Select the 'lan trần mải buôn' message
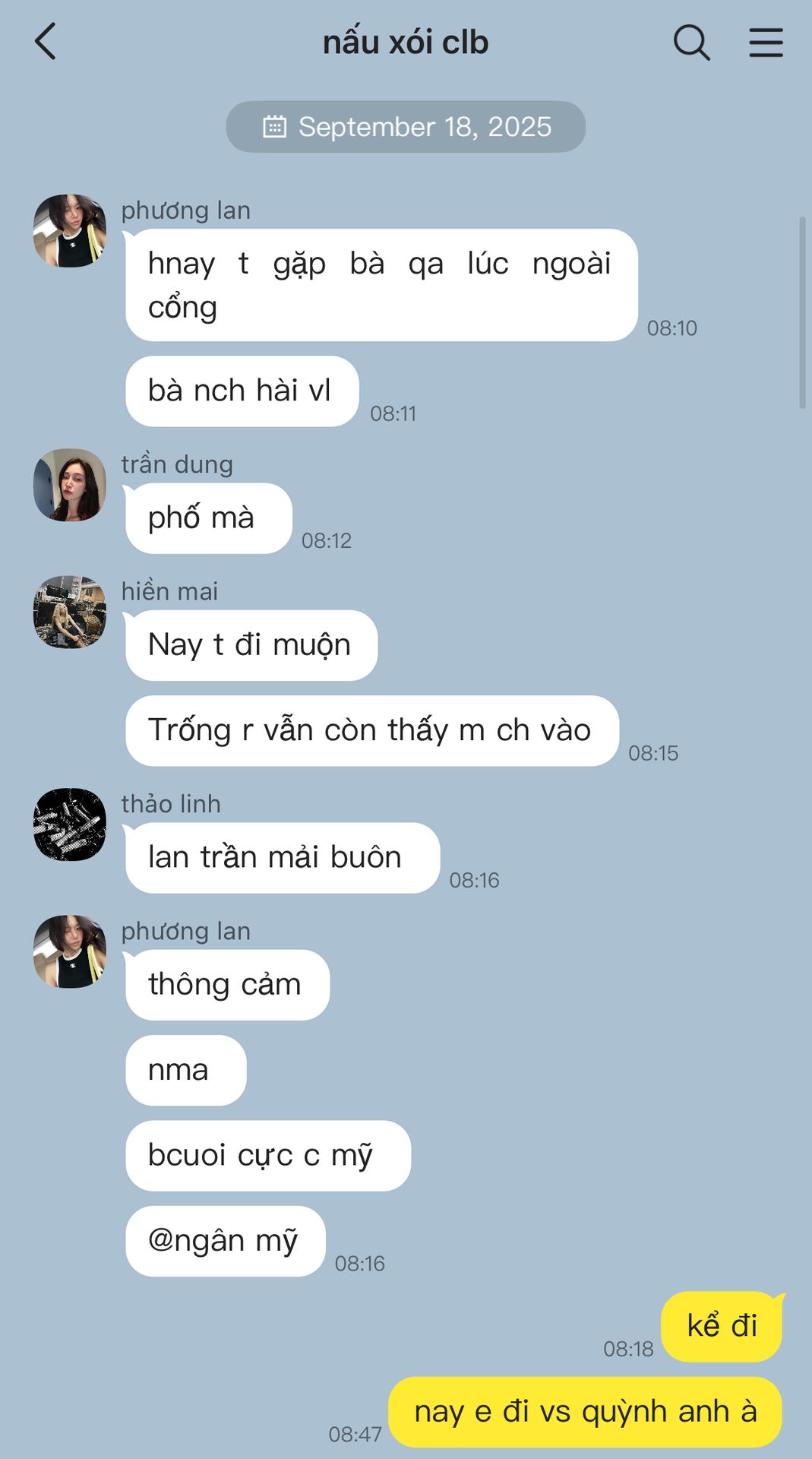812x1459 pixels. tap(283, 858)
